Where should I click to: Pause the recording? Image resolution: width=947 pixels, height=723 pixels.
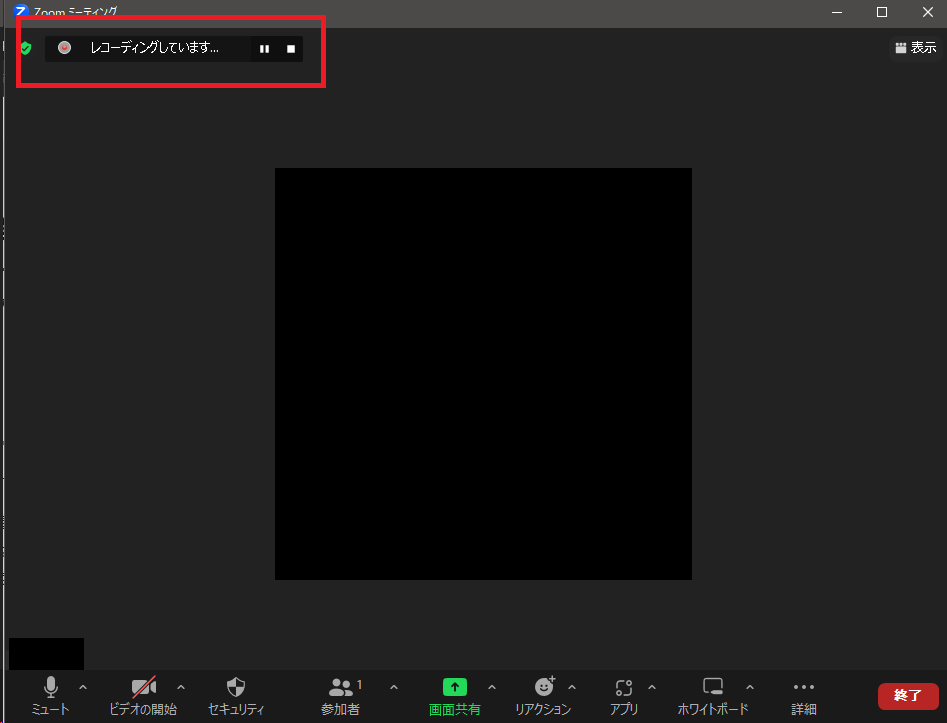coord(264,48)
